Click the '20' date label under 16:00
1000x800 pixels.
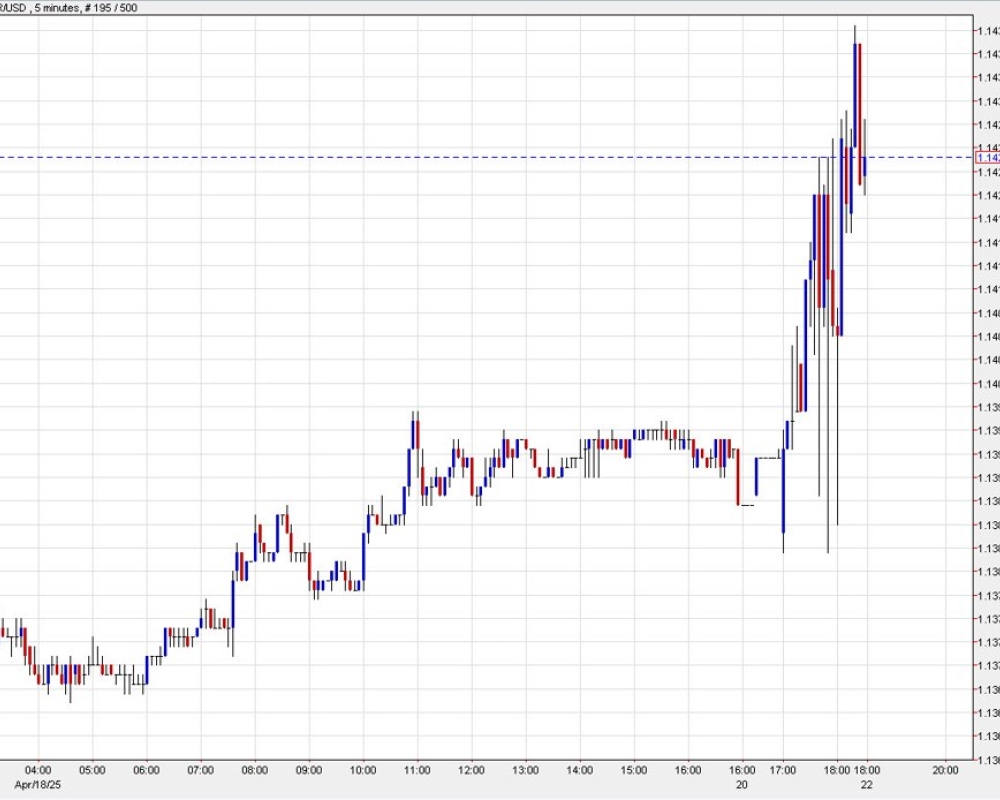pos(742,783)
